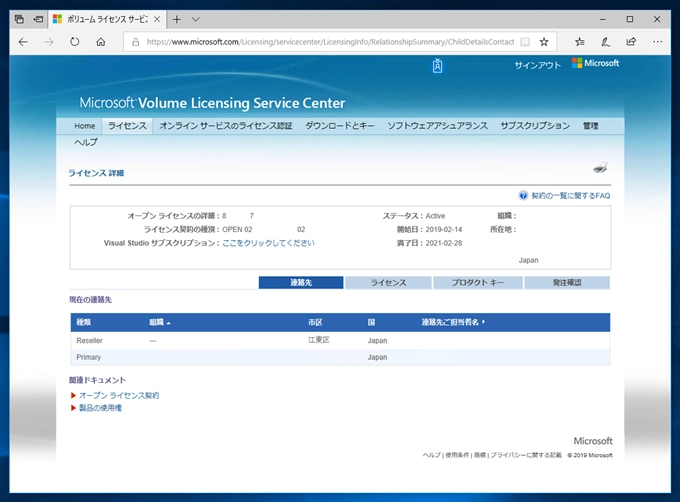Open 管理 menu item

click(590, 126)
